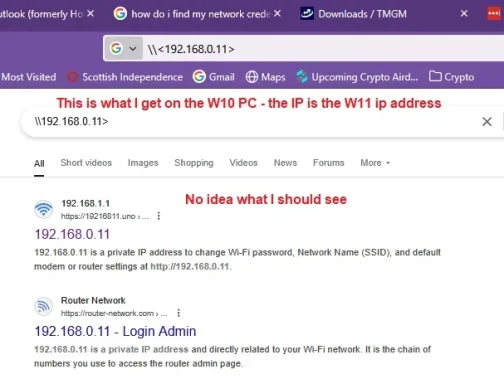Click the red icon at the right end of the tab strip

(x=494, y=14)
